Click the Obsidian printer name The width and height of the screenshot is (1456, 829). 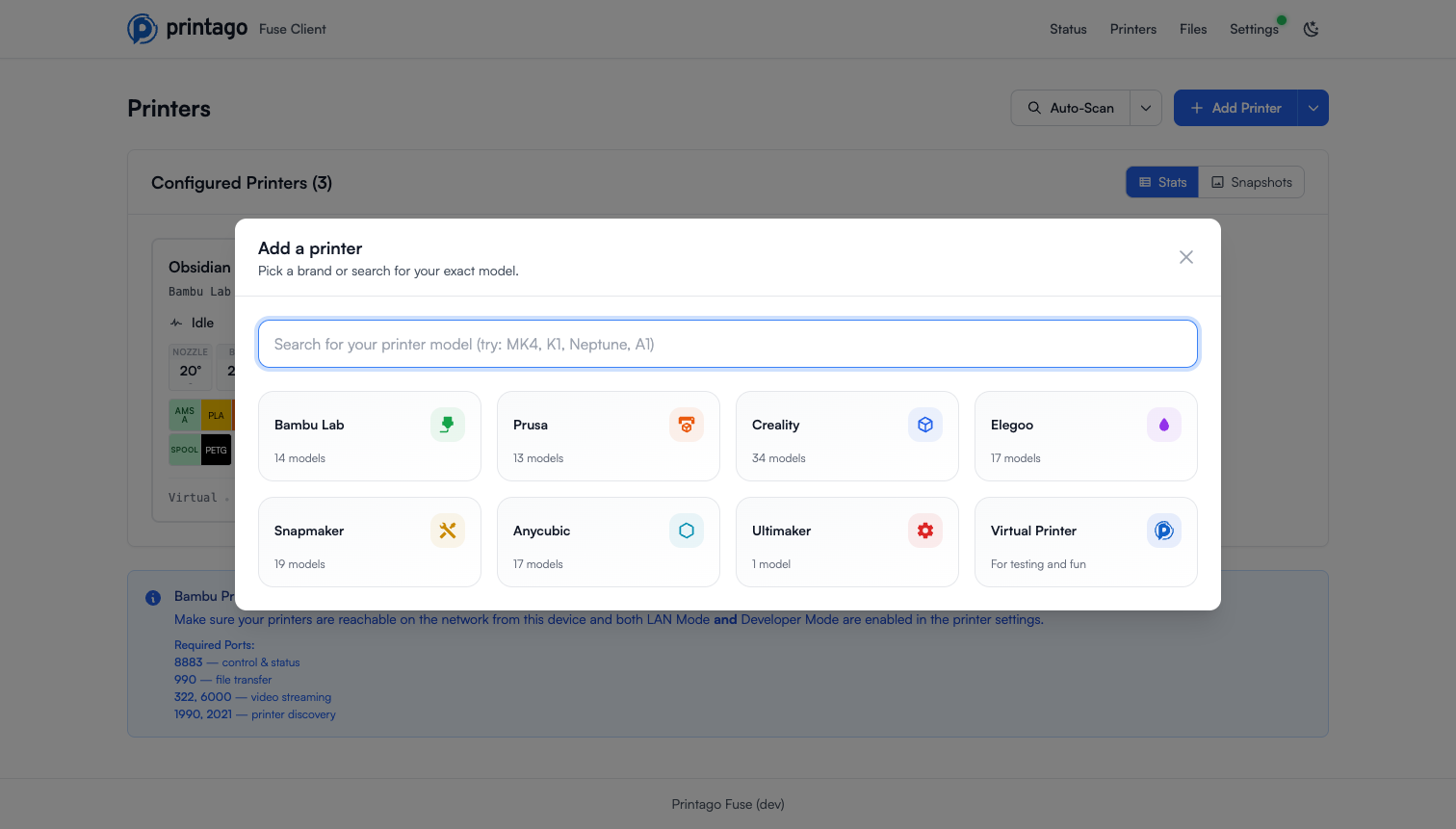pos(199,267)
